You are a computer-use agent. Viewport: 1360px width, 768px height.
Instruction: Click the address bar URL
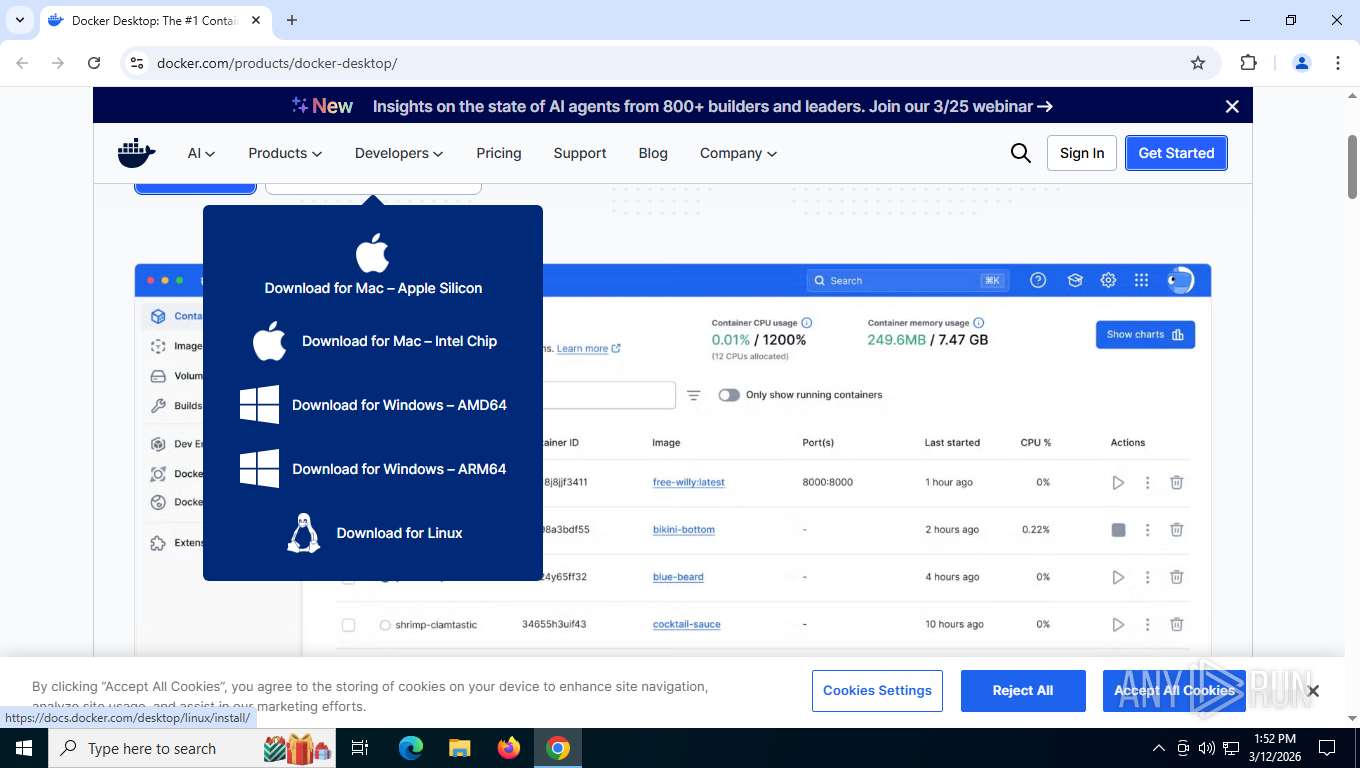coord(277,63)
